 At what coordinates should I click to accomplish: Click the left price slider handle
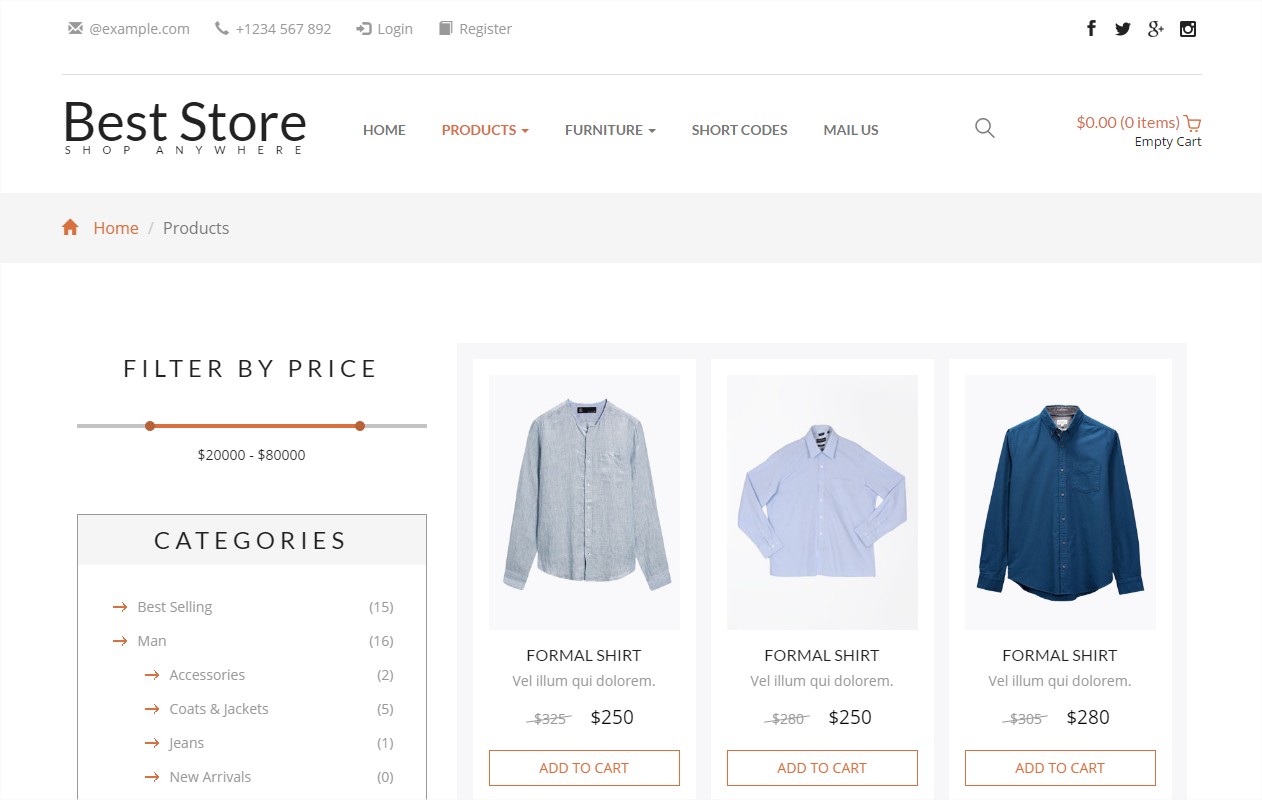[150, 426]
